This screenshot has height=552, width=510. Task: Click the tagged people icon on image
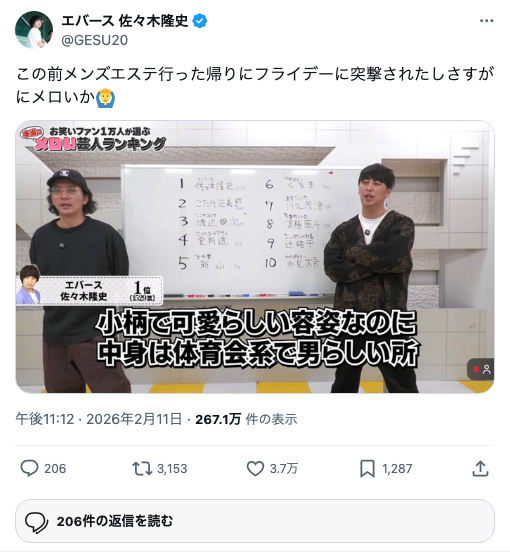click(x=481, y=369)
